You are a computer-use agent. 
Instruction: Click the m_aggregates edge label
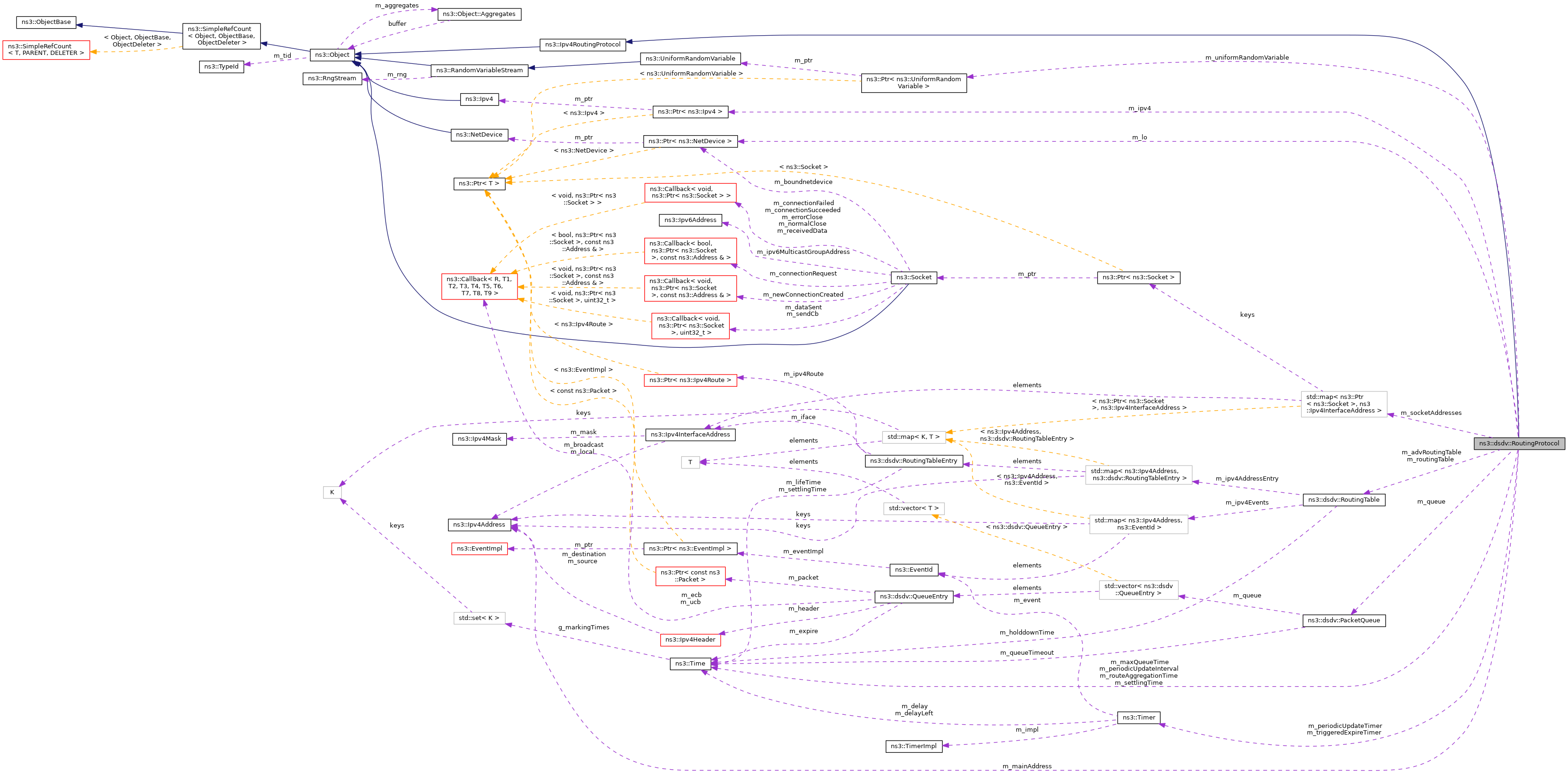[396, 6]
